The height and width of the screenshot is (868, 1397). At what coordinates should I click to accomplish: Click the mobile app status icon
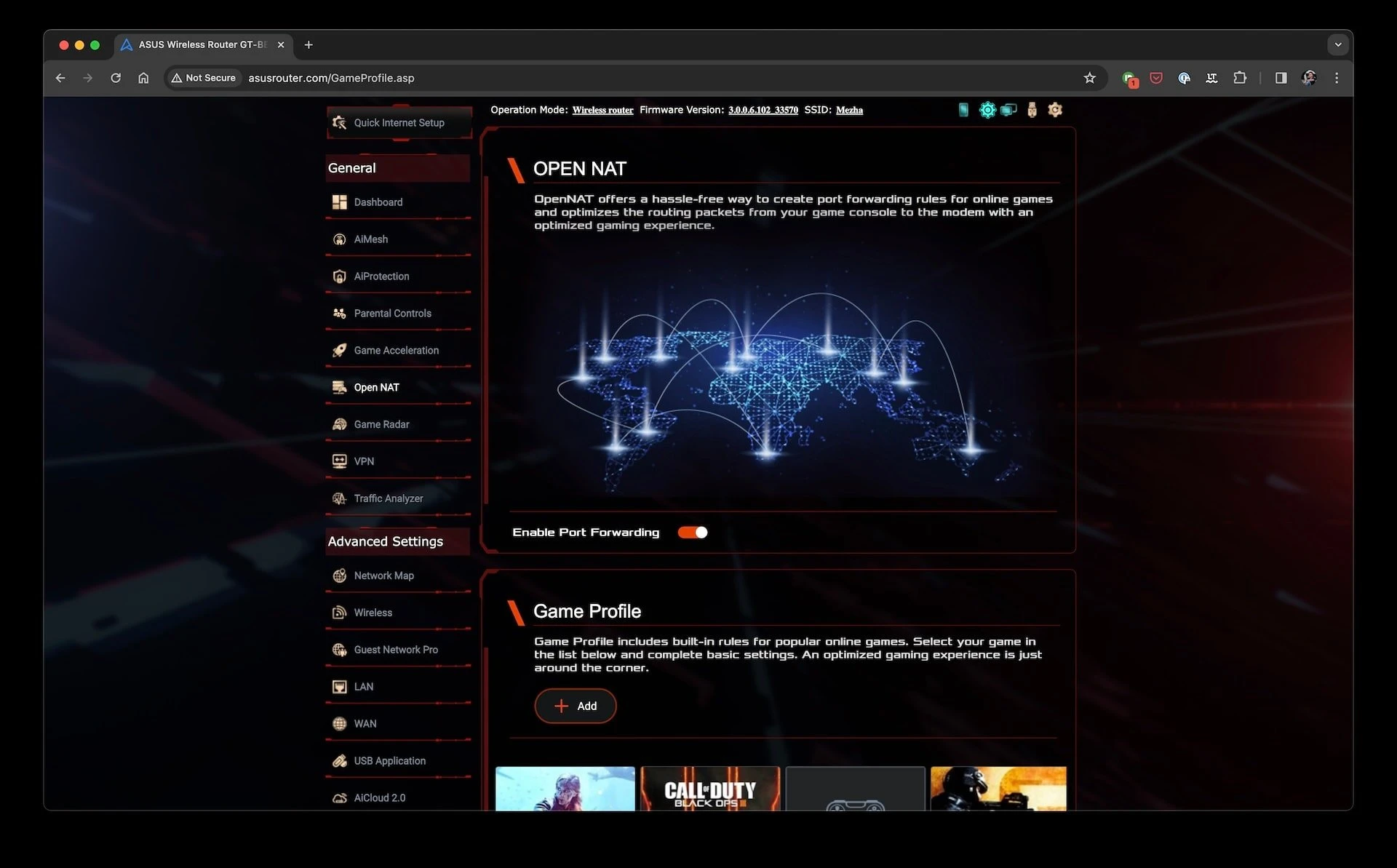963,110
